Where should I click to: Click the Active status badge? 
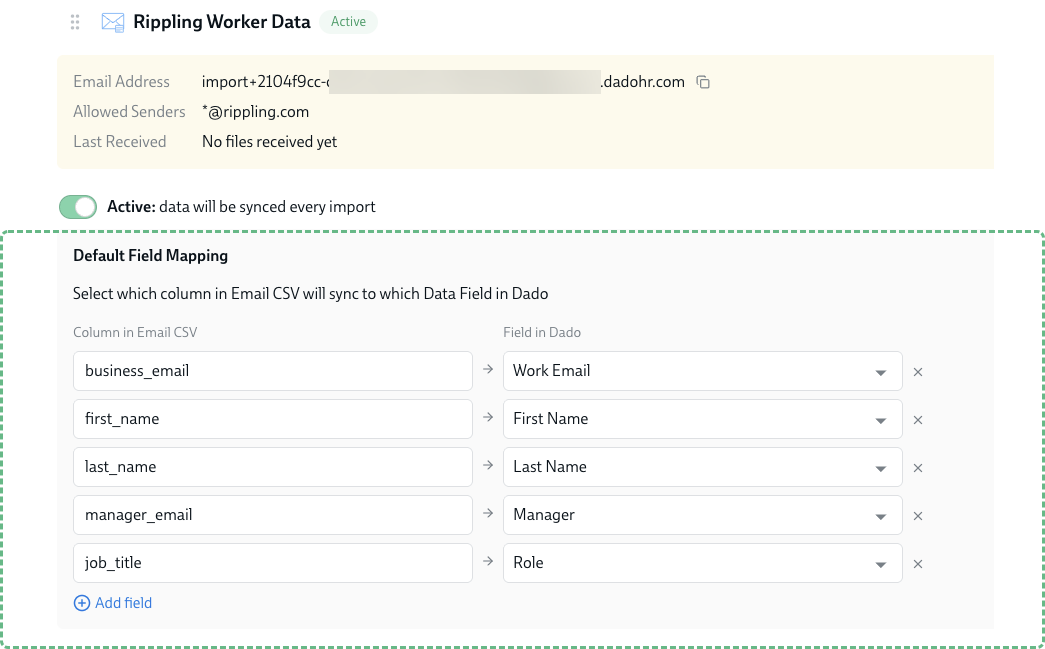click(349, 22)
